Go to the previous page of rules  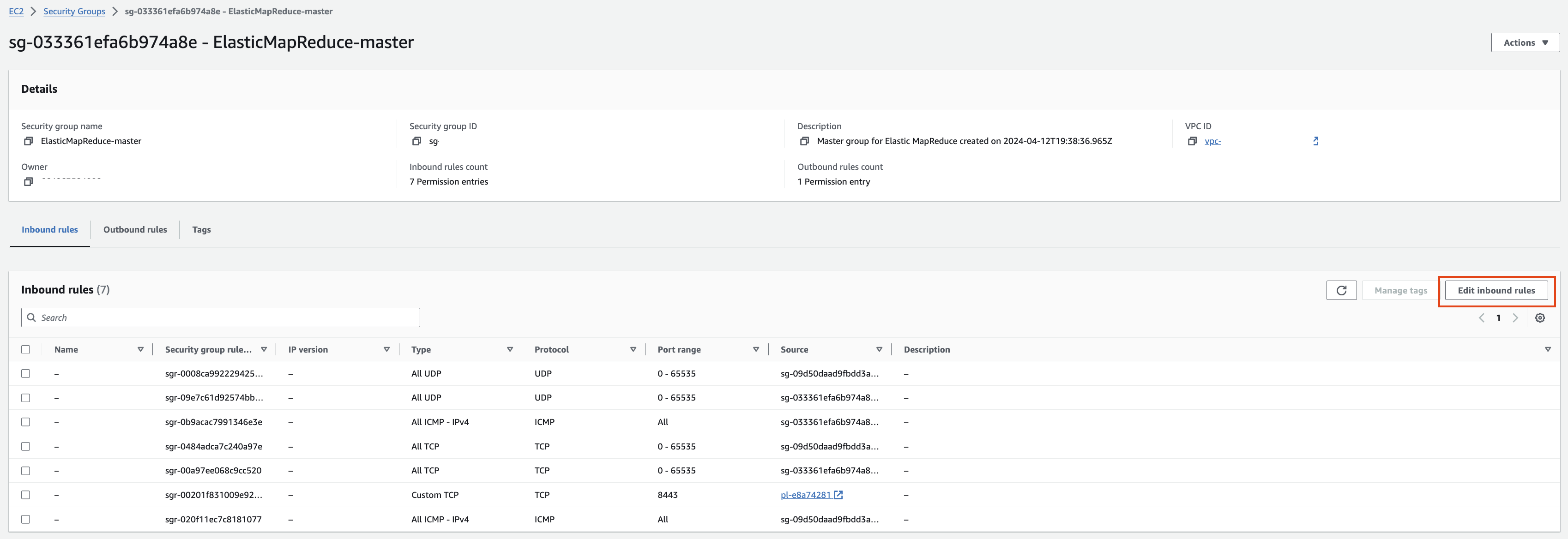point(1482,317)
